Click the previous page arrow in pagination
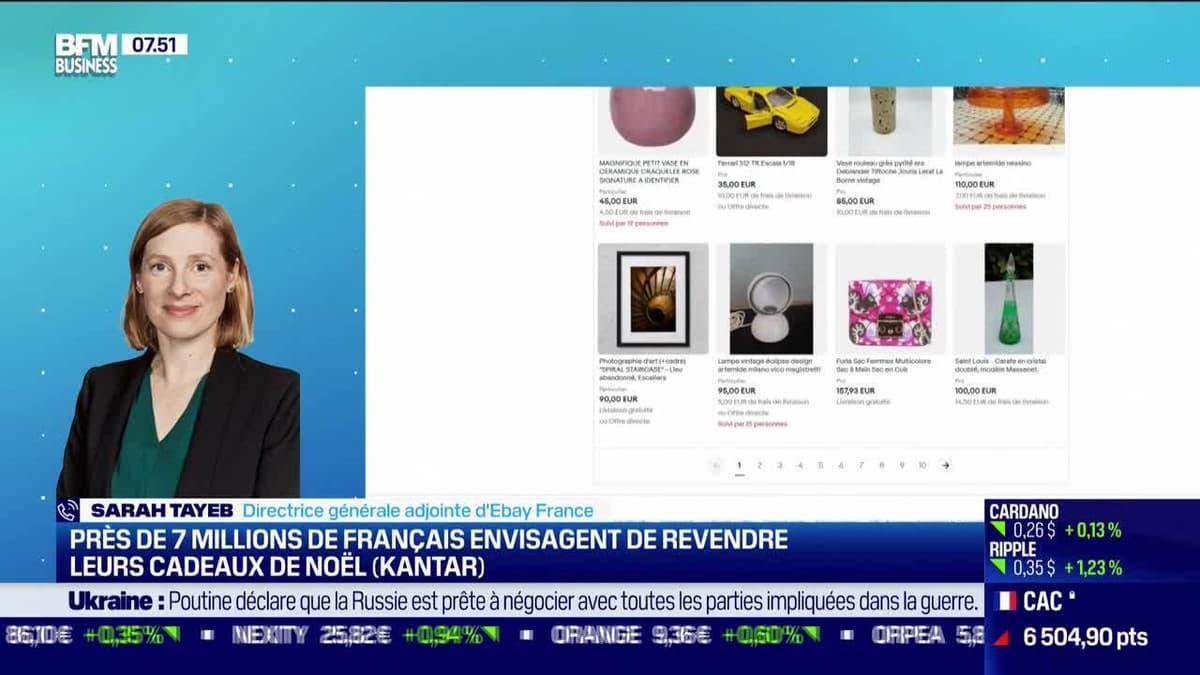Screen dimensions: 1200x675 coord(715,465)
